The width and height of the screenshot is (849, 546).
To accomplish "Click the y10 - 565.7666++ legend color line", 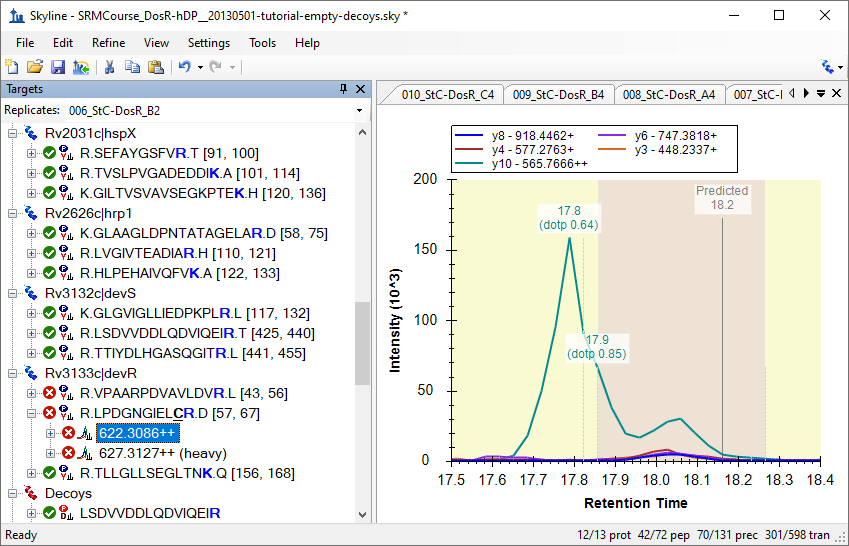I will pos(466,163).
